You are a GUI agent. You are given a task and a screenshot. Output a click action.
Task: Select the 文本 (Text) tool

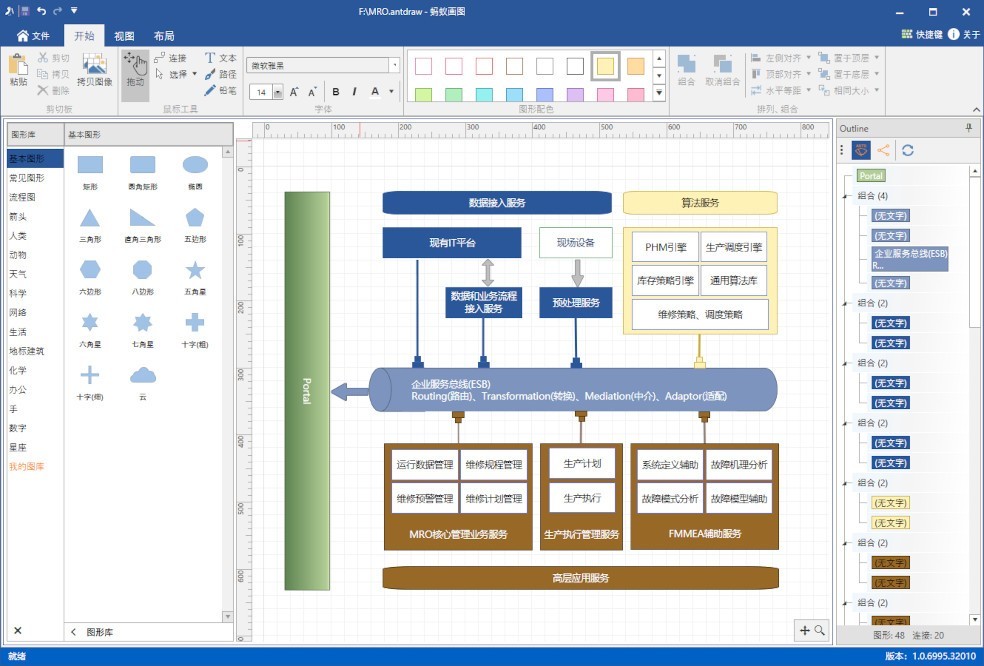point(221,58)
